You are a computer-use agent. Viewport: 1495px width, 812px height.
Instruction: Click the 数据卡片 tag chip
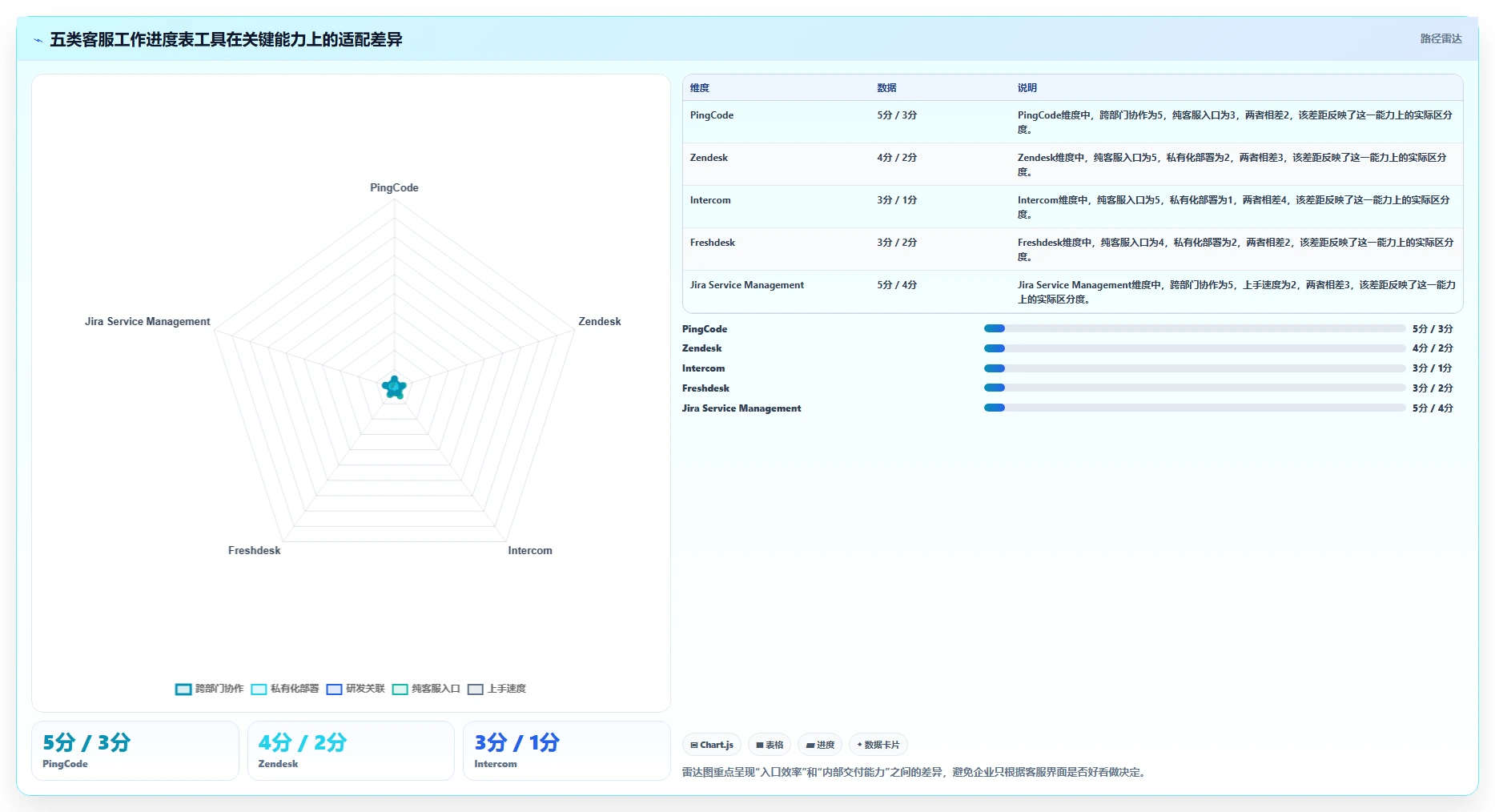tap(878, 745)
